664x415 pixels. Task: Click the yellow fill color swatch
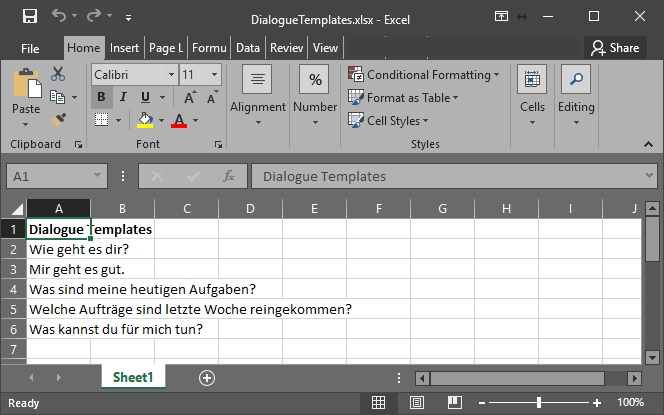145,120
